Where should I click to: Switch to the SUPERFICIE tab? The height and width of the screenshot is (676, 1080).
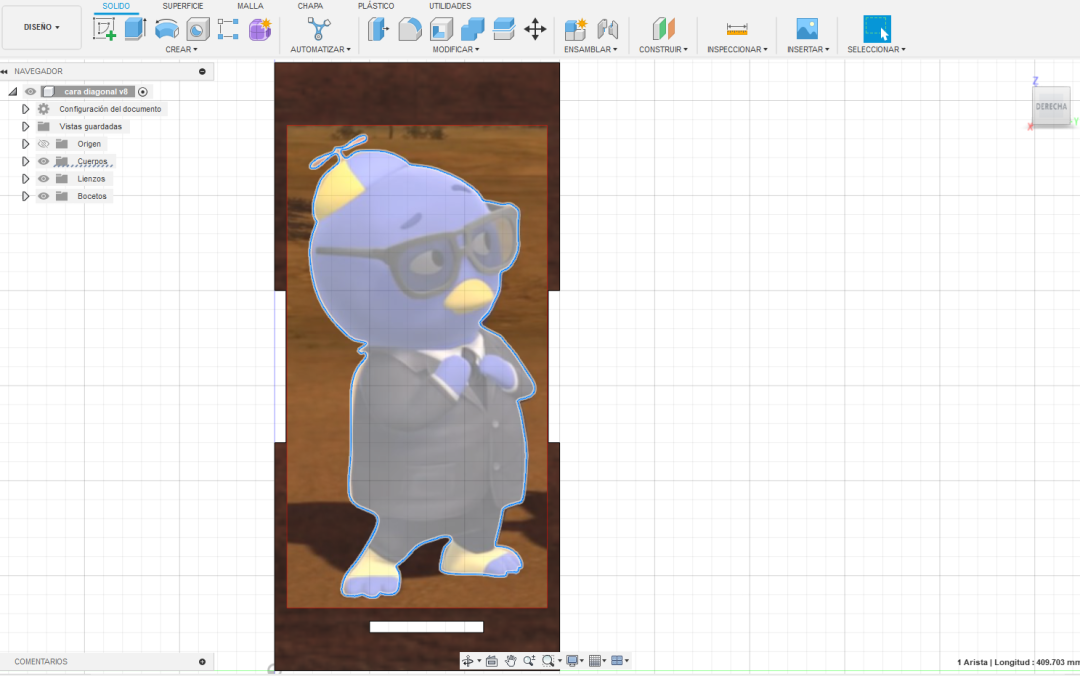(x=183, y=6)
